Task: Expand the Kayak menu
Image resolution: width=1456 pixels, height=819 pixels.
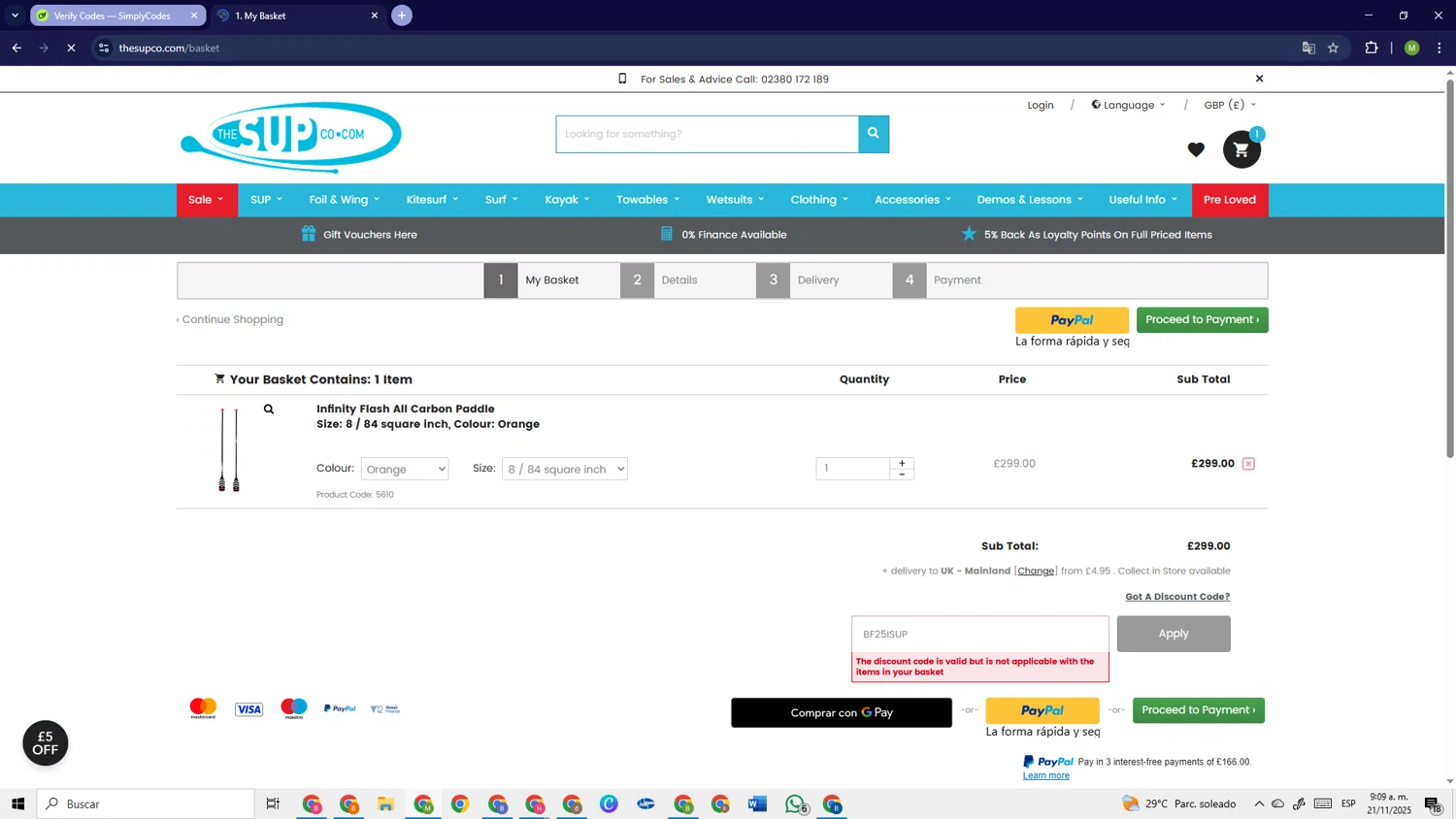Action: [x=567, y=200]
